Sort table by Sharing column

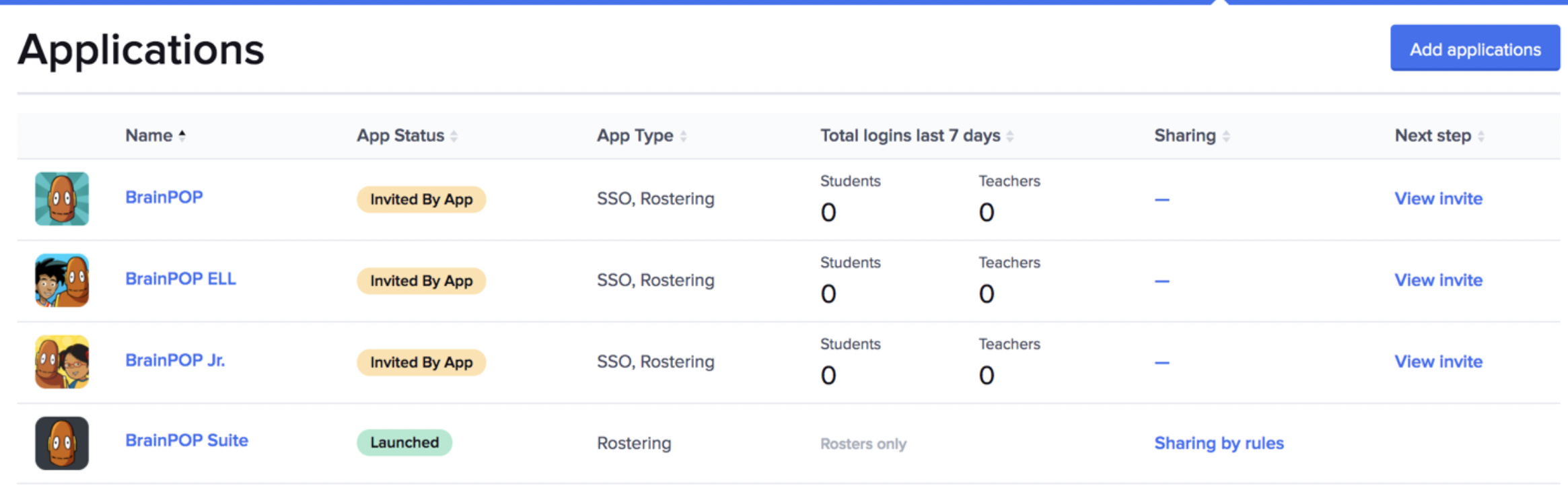pyautogui.click(x=1226, y=136)
